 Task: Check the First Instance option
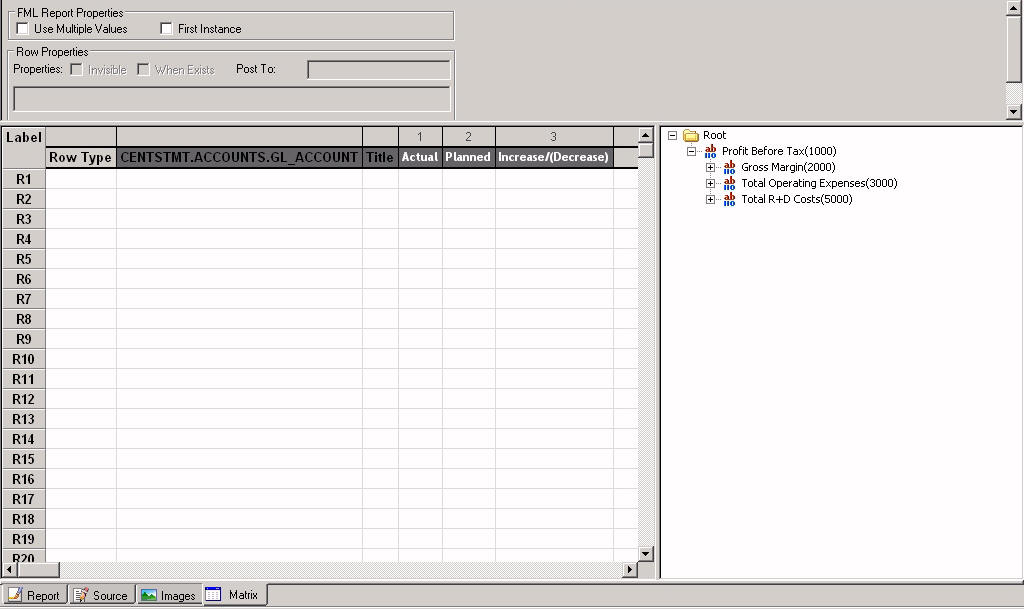pos(167,29)
